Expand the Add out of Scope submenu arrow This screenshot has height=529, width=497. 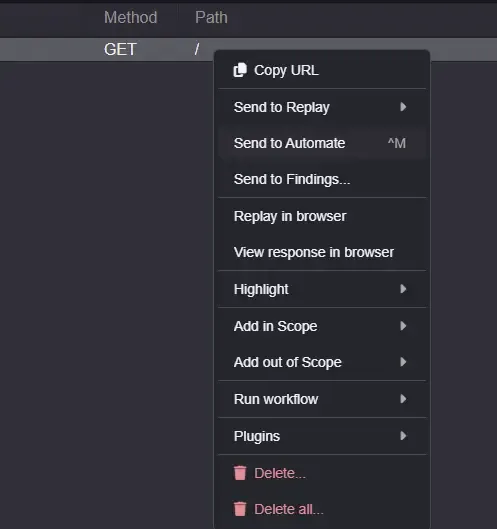click(x=403, y=362)
